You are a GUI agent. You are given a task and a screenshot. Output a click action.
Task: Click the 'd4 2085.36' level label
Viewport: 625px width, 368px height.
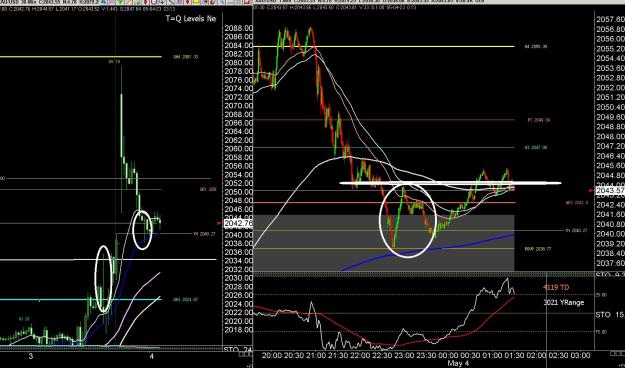point(536,47)
